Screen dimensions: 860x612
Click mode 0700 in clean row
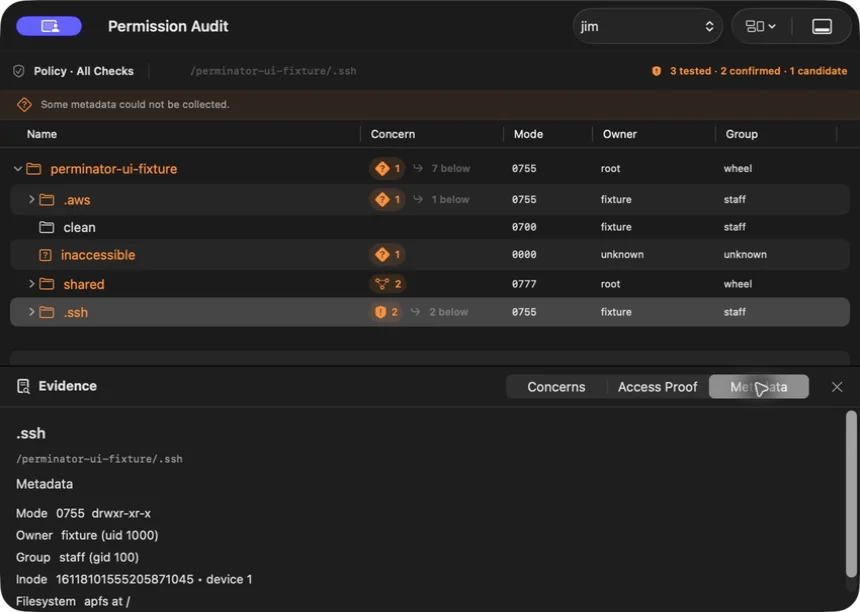[x=524, y=227]
